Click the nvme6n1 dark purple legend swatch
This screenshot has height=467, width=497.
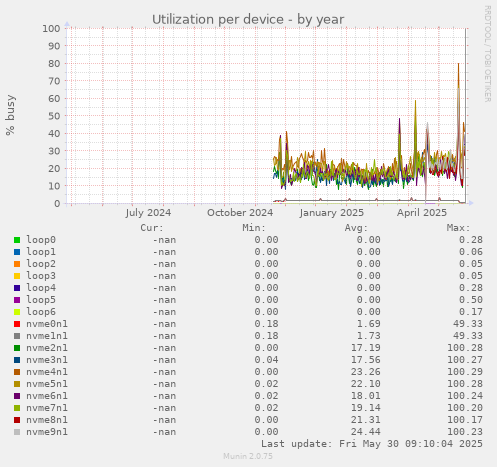coord(17,396)
